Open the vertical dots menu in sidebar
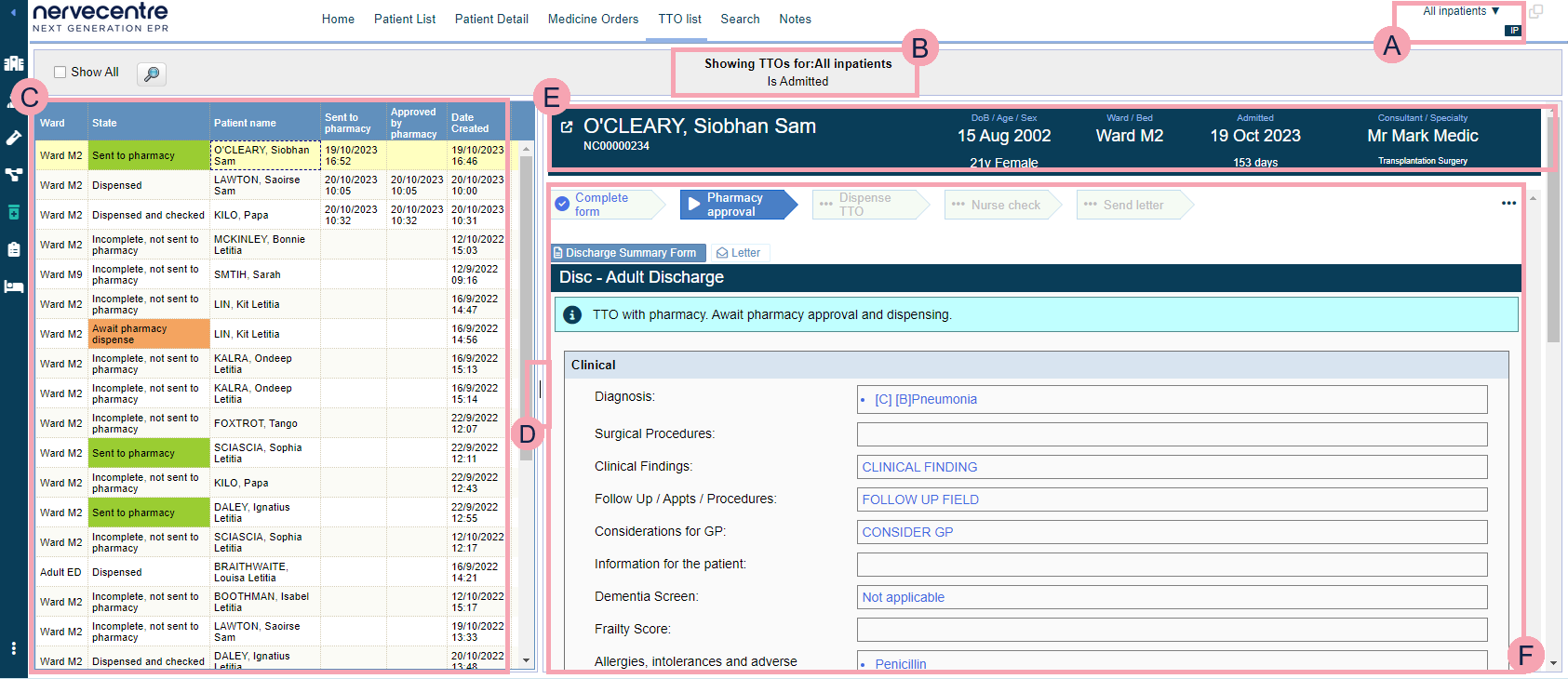Image resolution: width=1568 pixels, height=679 pixels. tap(14, 648)
